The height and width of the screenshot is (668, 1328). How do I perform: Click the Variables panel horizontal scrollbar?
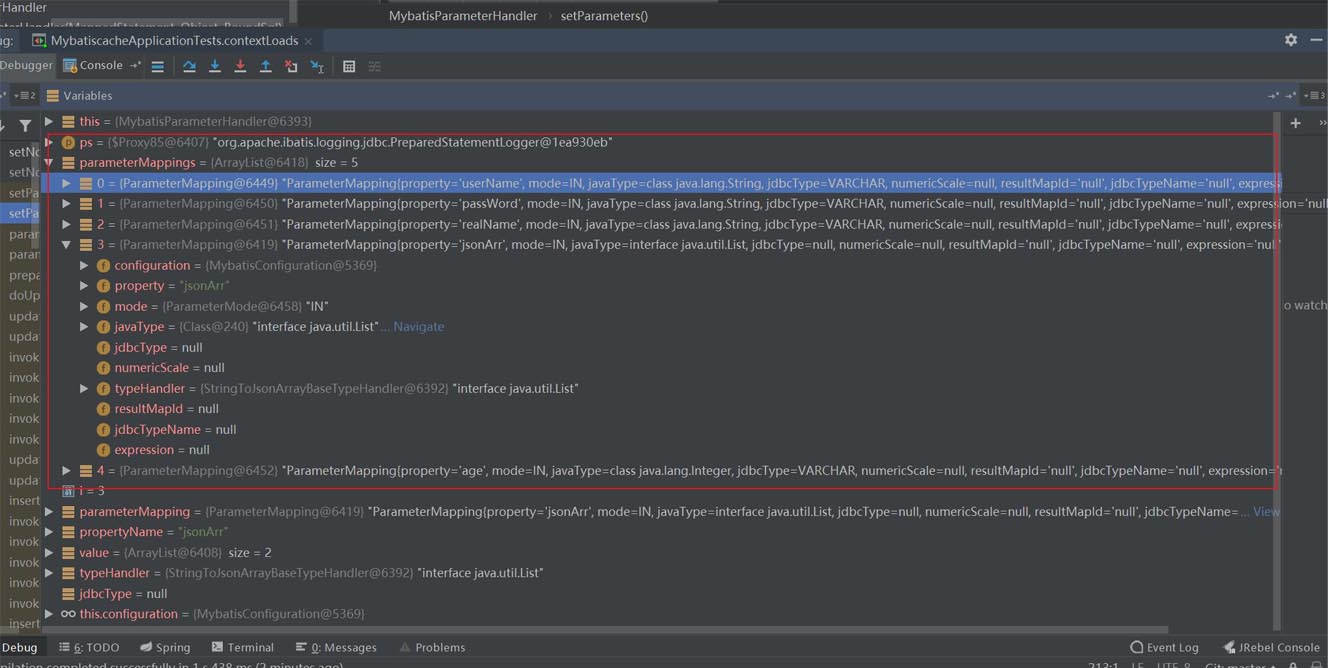pyautogui.click(x=600, y=630)
